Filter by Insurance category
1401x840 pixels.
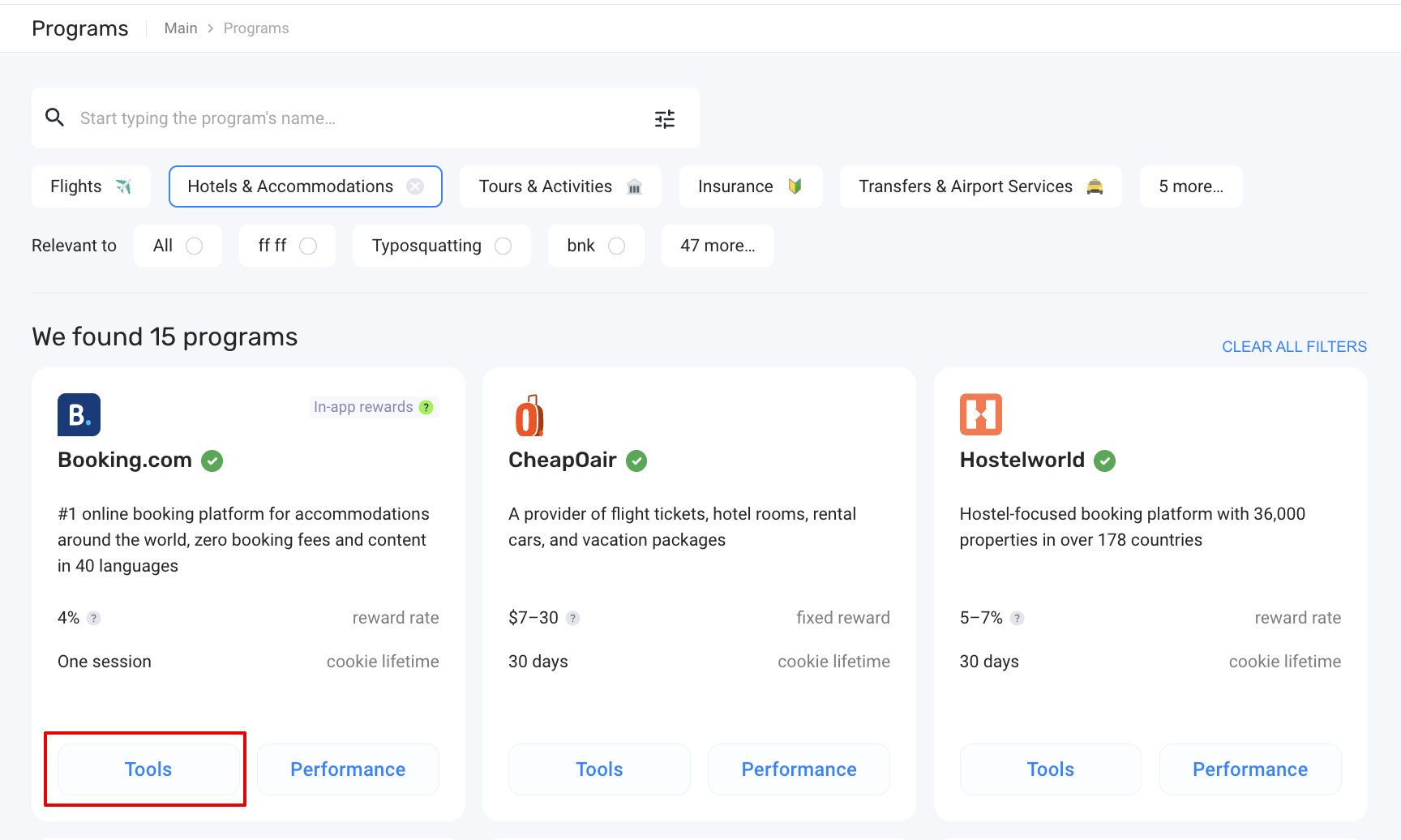[751, 186]
